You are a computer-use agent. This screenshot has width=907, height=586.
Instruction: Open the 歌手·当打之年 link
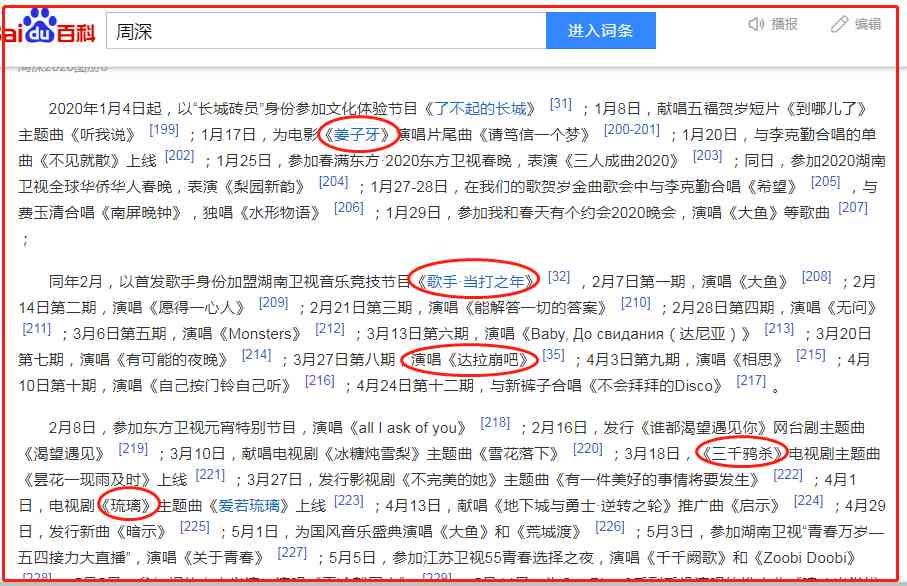(x=475, y=282)
